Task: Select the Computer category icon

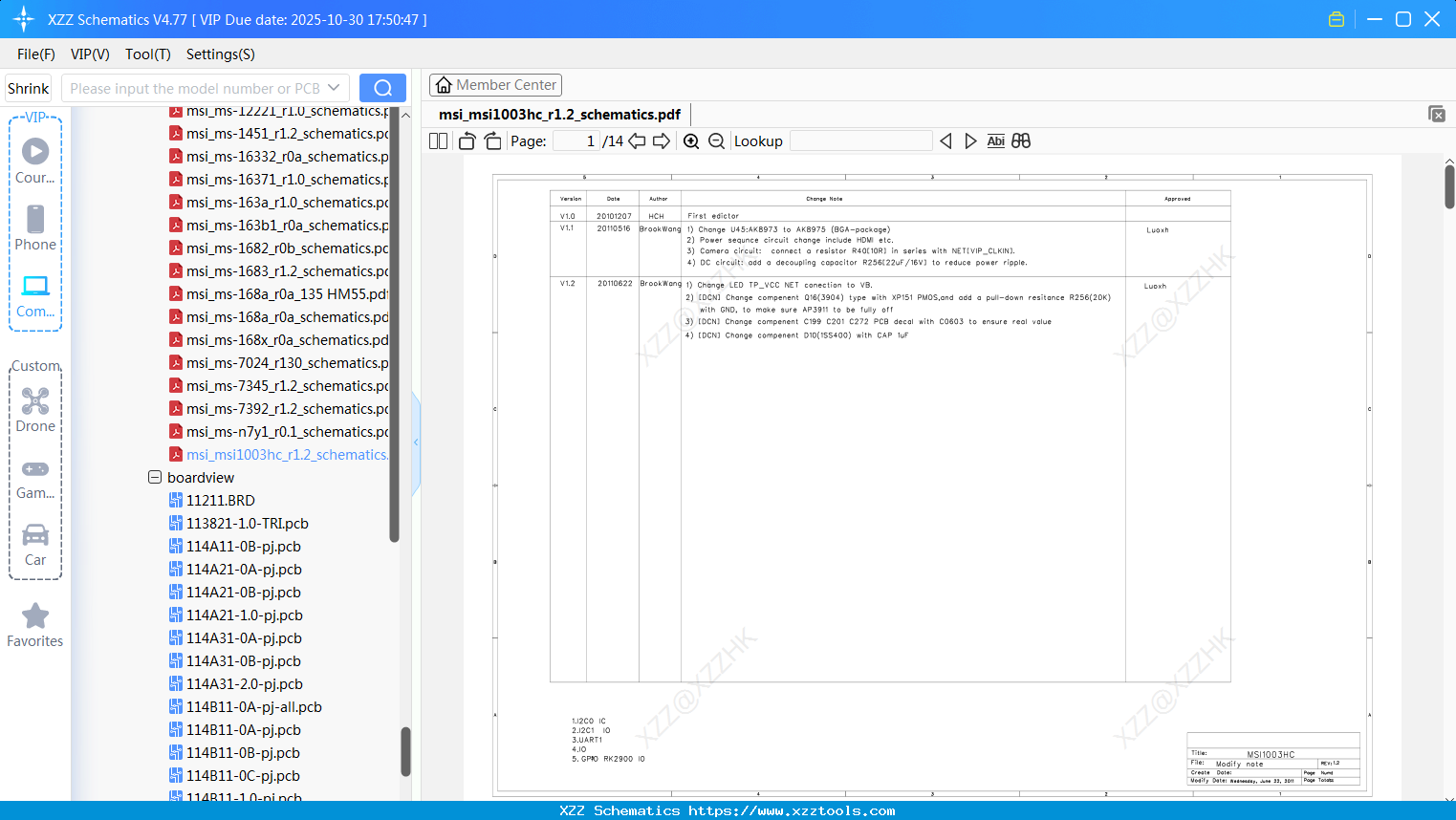Action: [x=35, y=295]
